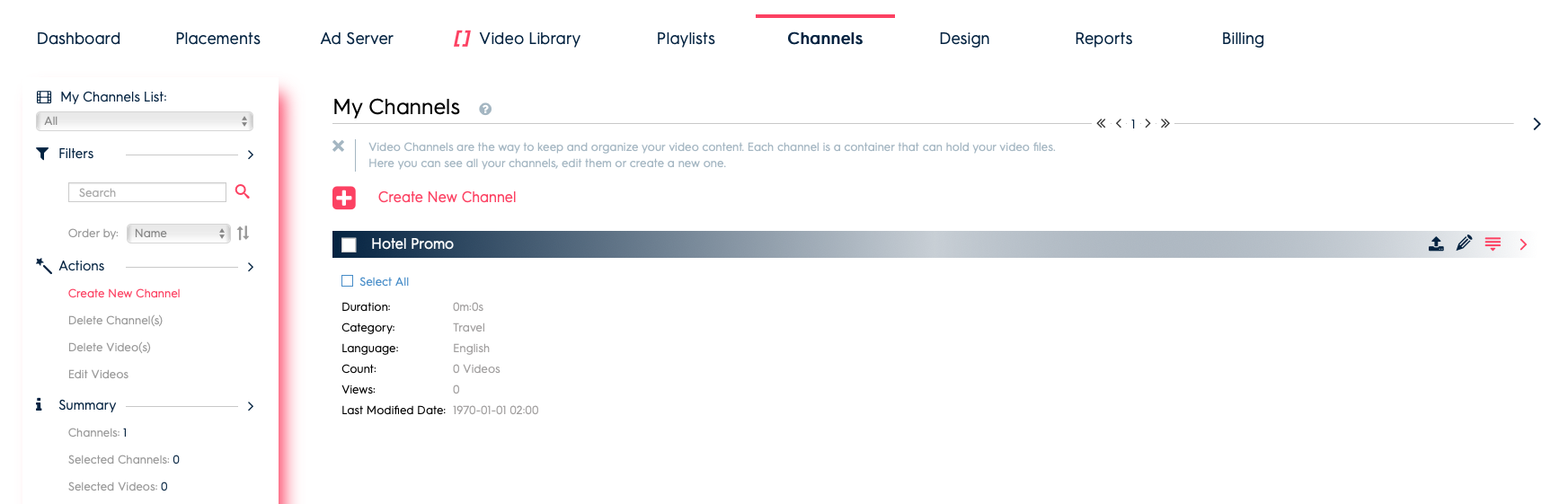Open the Design tab
Viewport: 1568px width, 504px height.
[x=964, y=39]
